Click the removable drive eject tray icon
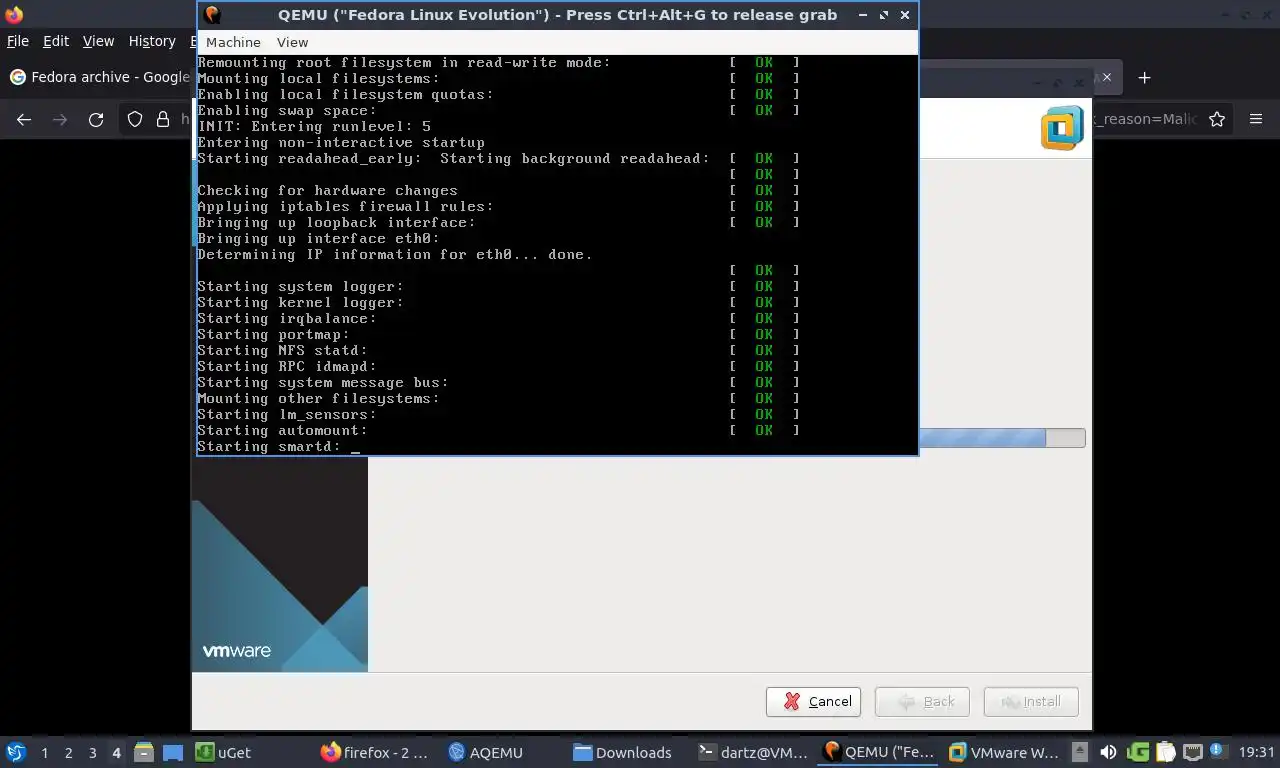Screen dimensions: 1280x768 [x=1080, y=752]
